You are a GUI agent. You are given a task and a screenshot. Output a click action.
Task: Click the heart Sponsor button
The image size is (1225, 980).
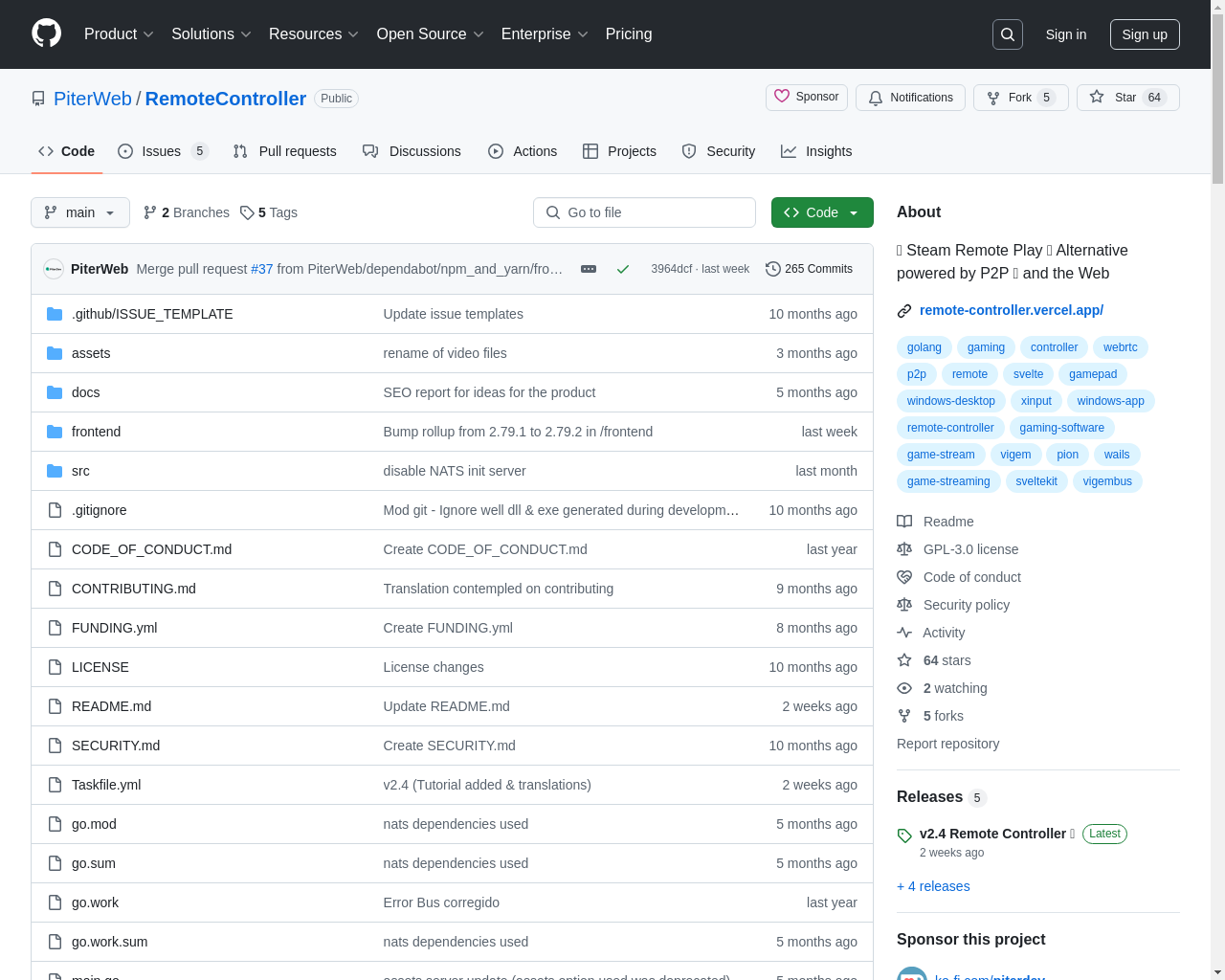[807, 98]
